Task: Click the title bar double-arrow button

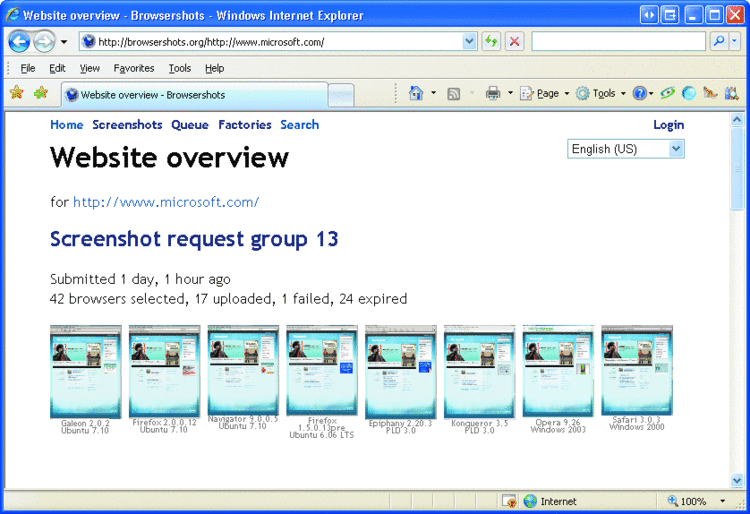Action: (x=649, y=15)
